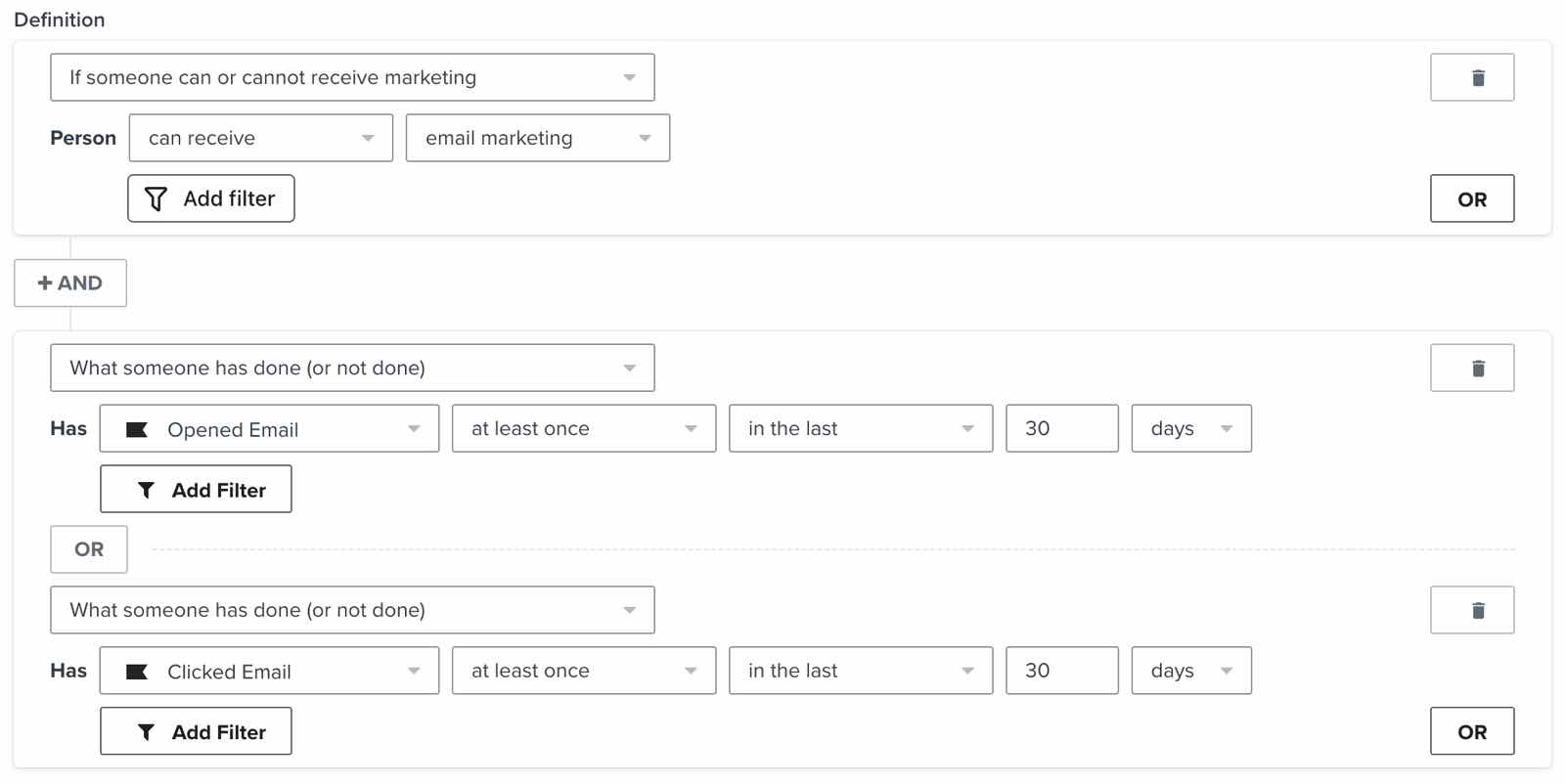Click the bottom-right OR button
The image size is (1565, 784).
pyautogui.click(x=1471, y=732)
